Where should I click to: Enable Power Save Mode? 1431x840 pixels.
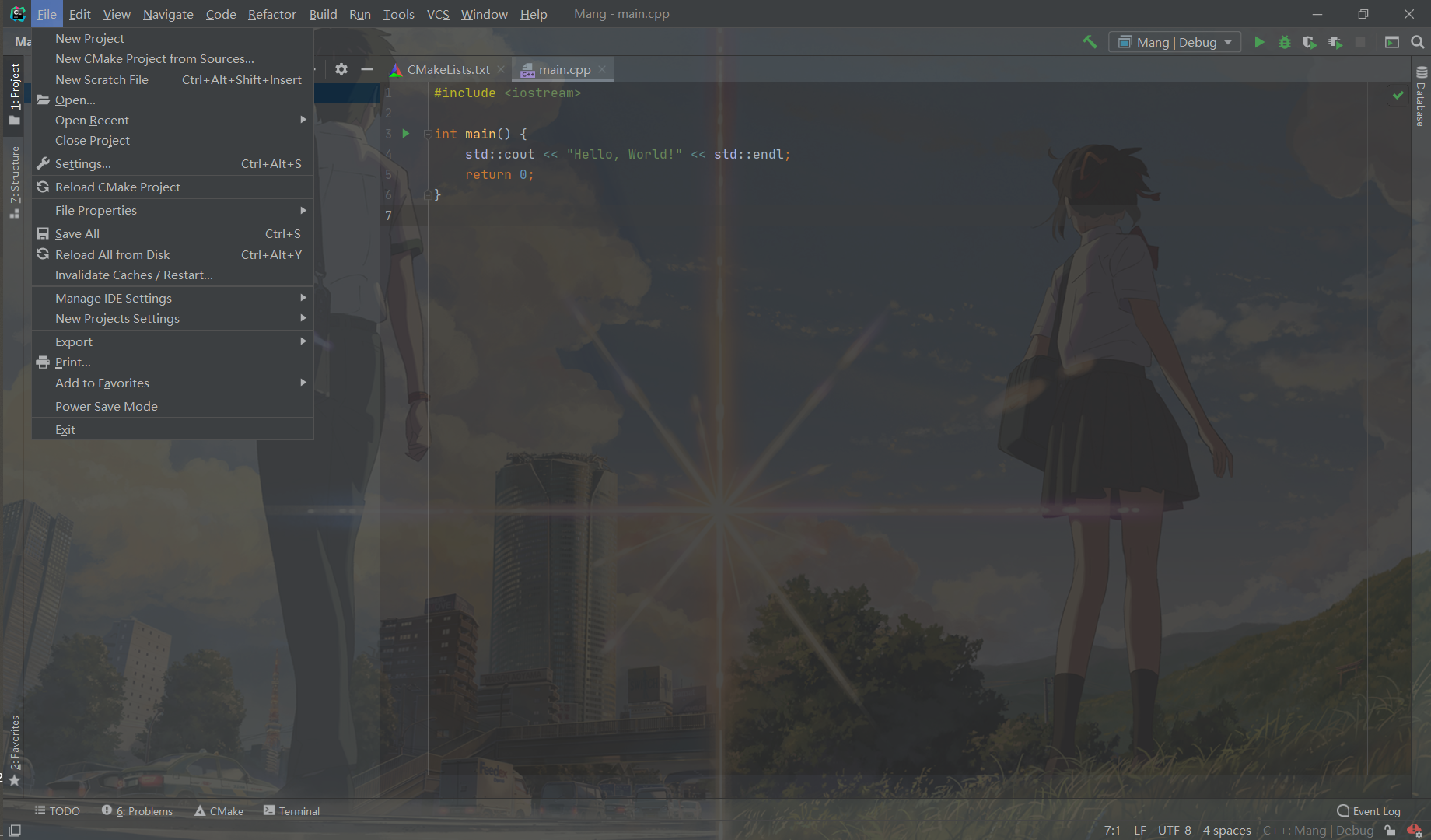[106, 405]
